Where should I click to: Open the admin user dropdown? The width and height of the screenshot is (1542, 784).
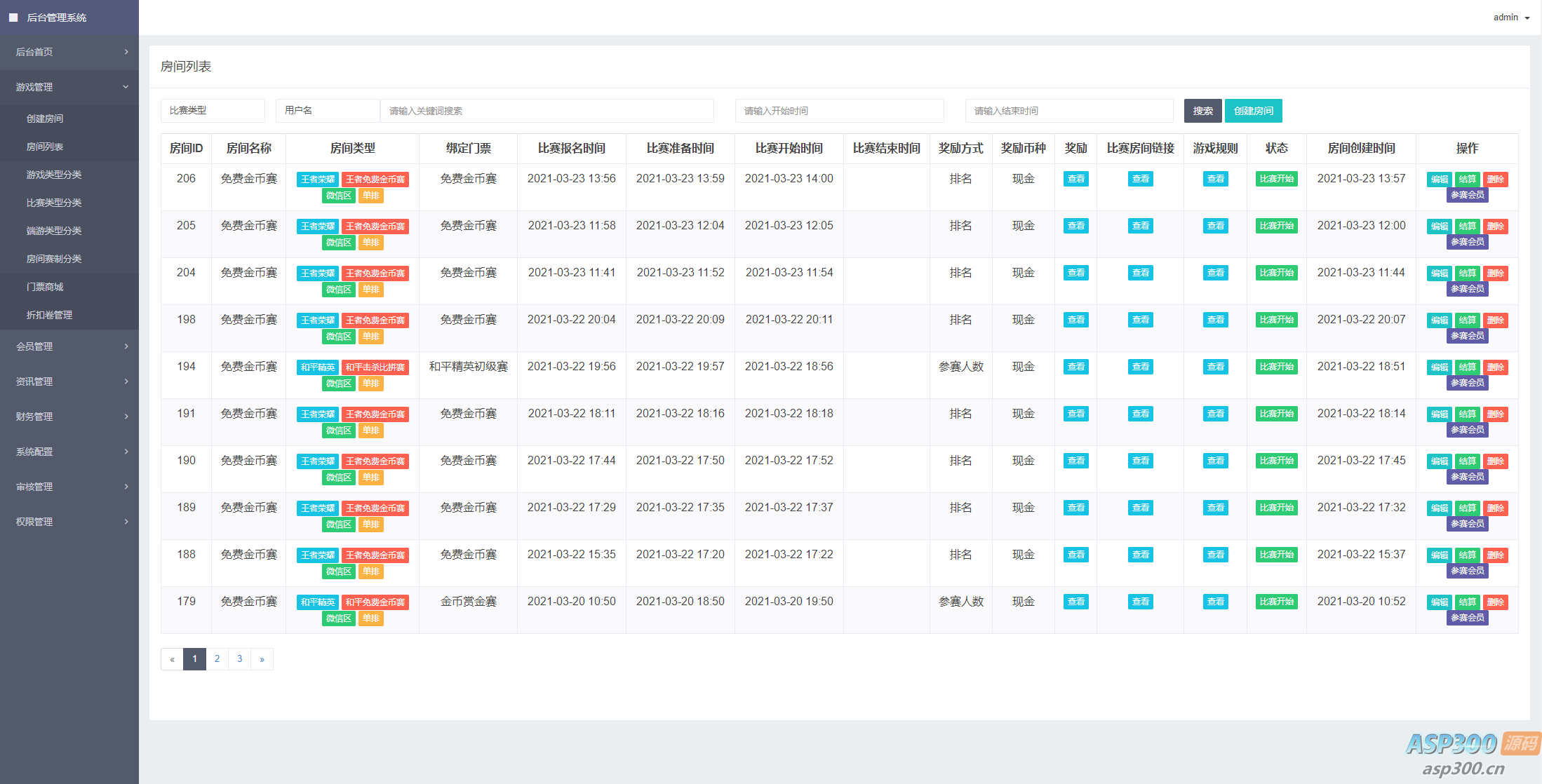point(1510,18)
